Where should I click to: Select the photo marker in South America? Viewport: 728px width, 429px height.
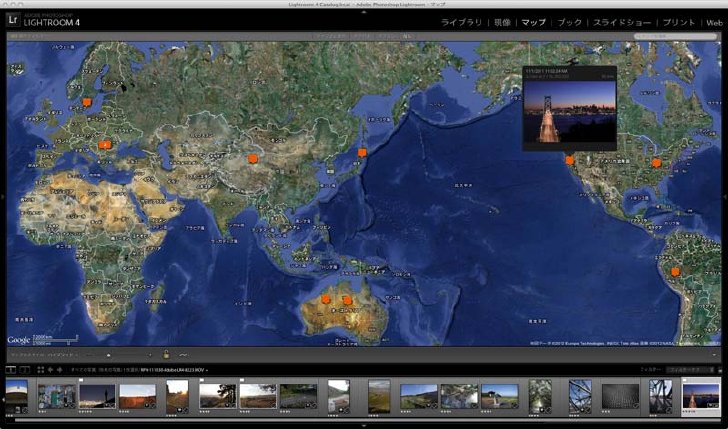coord(675,272)
